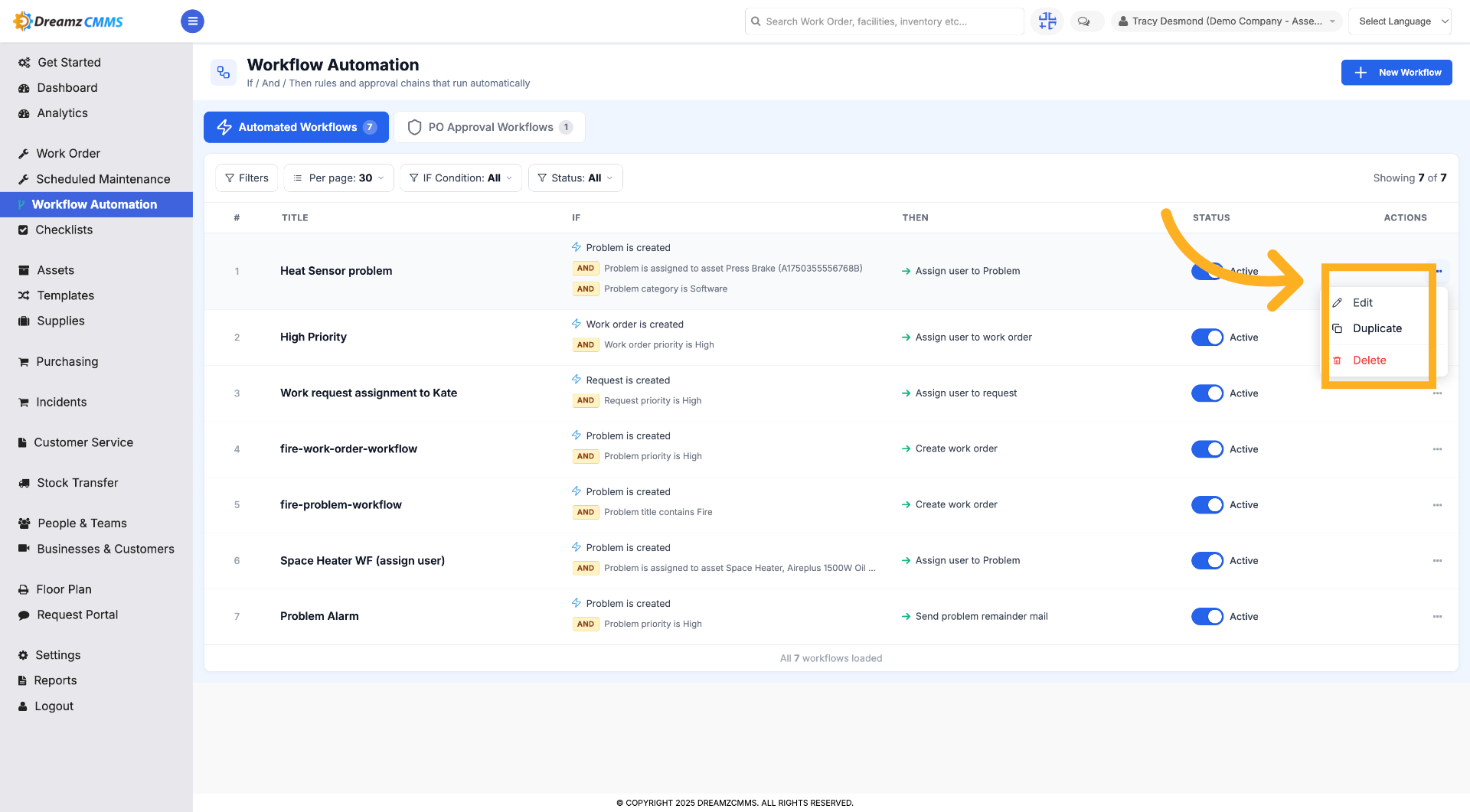Select Delete in the actions menu
Screen dimensions: 1470x812
coord(1369,360)
